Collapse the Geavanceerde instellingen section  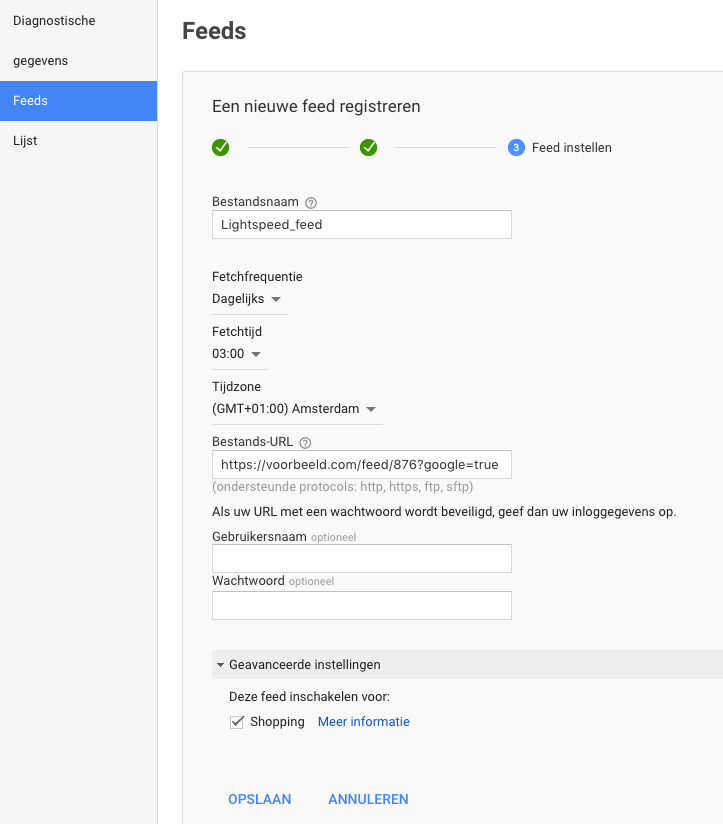[x=300, y=665]
